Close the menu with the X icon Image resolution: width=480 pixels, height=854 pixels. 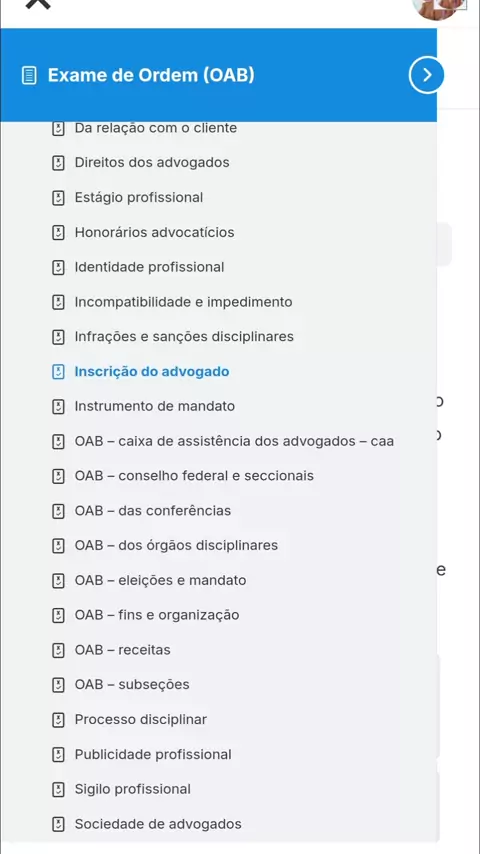click(38, 3)
